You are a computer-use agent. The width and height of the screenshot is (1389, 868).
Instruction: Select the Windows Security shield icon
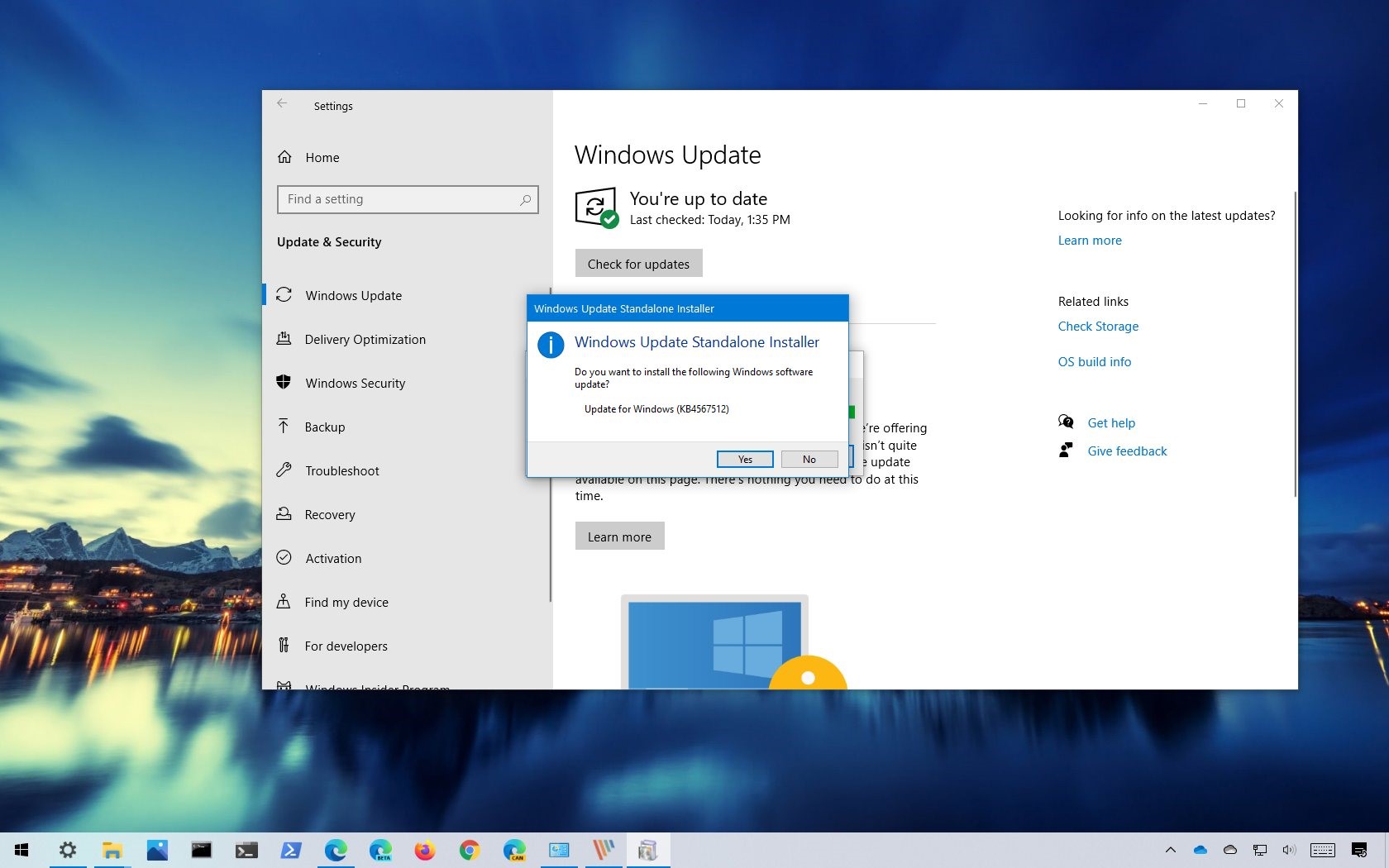pyautogui.click(x=284, y=383)
